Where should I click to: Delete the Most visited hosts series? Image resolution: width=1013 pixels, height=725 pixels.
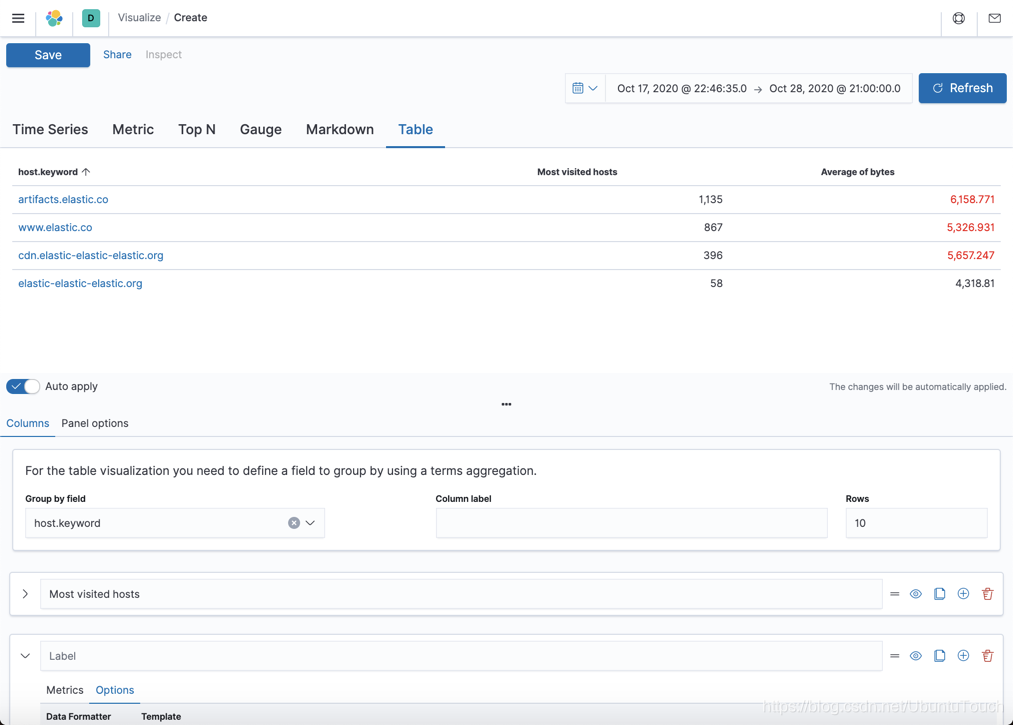click(988, 594)
